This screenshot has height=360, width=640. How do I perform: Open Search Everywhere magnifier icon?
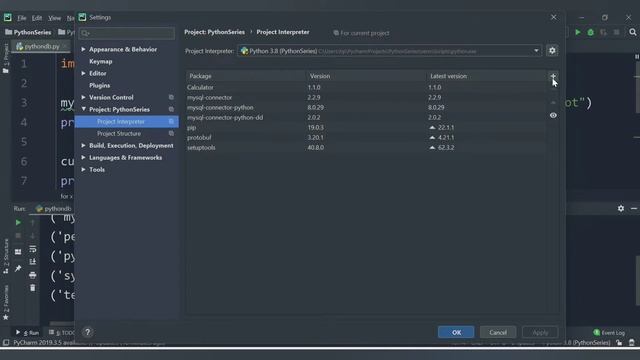(633, 32)
